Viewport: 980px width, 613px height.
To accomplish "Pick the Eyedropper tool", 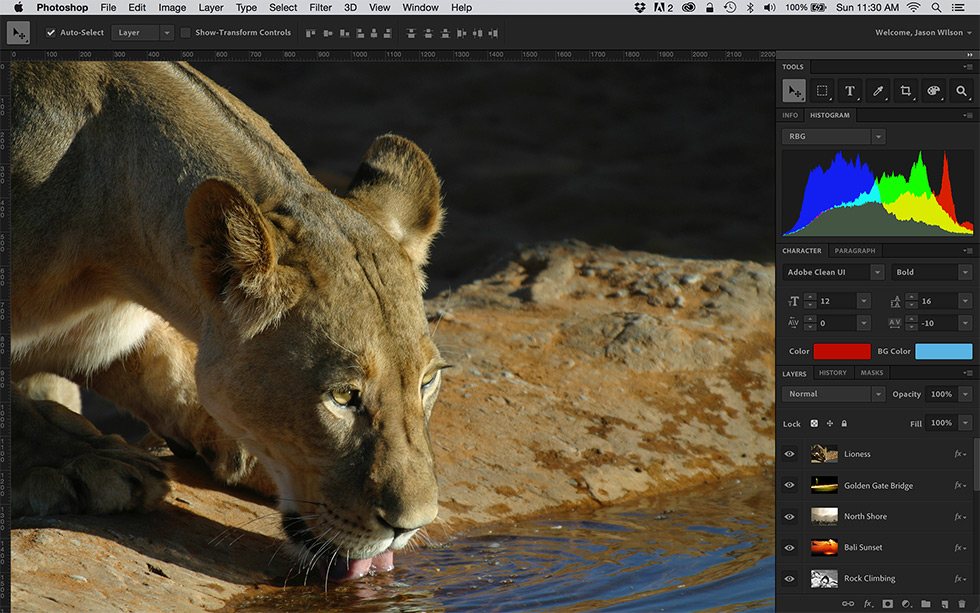I will pos(878,91).
